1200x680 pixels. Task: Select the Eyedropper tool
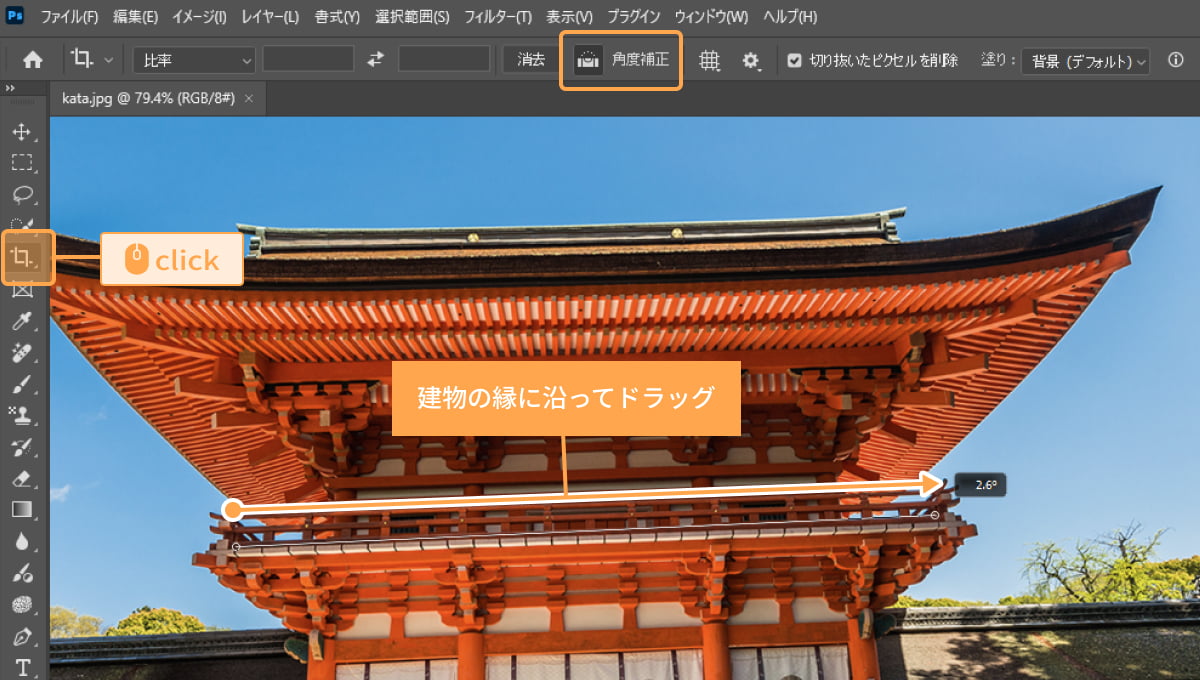pos(23,321)
